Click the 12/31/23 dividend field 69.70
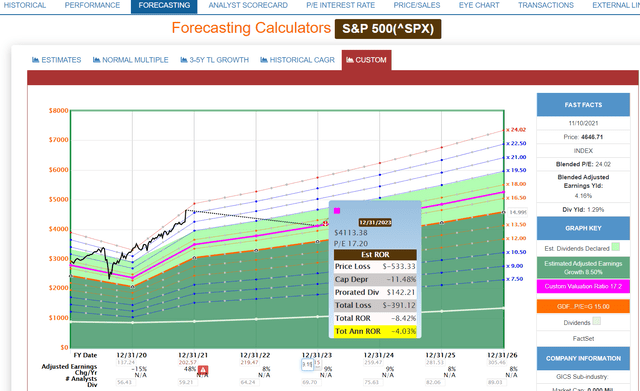The width and height of the screenshot is (640, 391). tap(310, 382)
